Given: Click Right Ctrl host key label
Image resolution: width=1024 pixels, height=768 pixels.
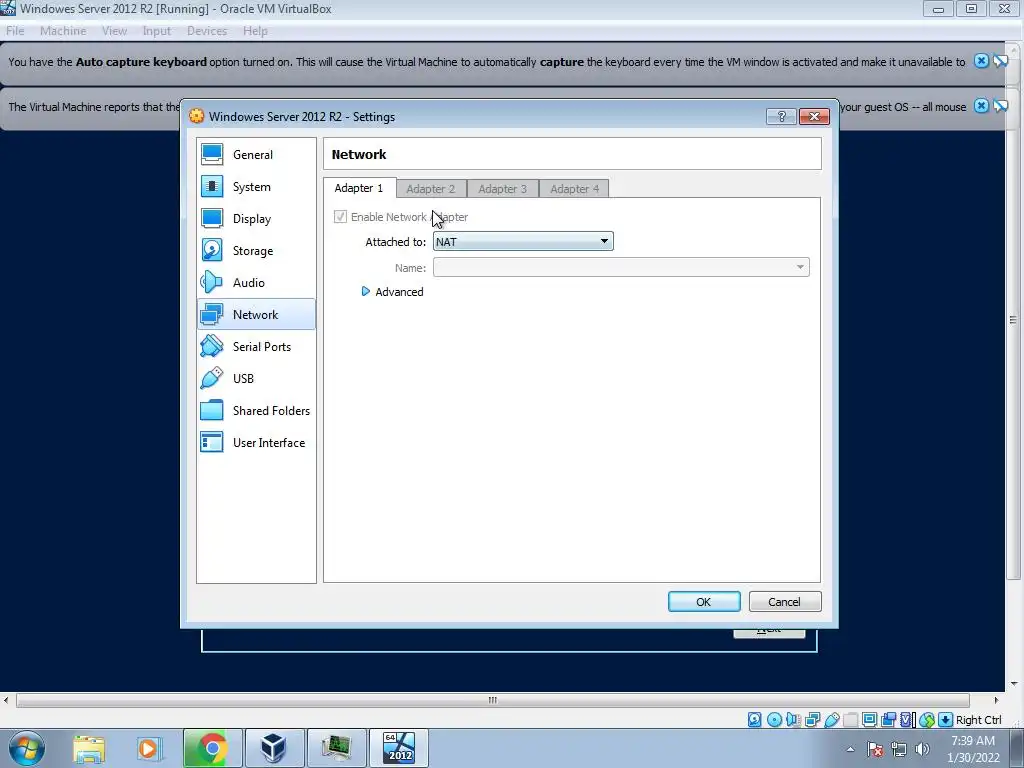Looking at the screenshot, I should click(x=978, y=720).
